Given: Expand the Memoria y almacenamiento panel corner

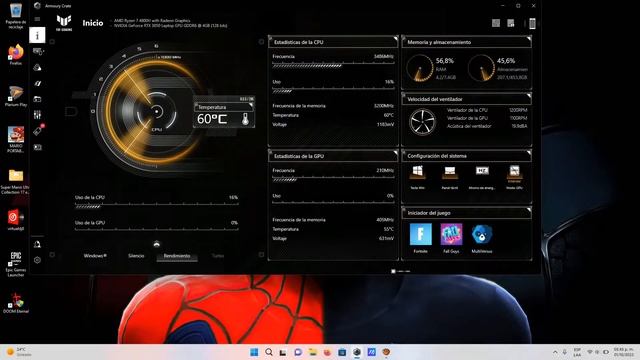Looking at the screenshot, I should pyautogui.click(x=529, y=39).
